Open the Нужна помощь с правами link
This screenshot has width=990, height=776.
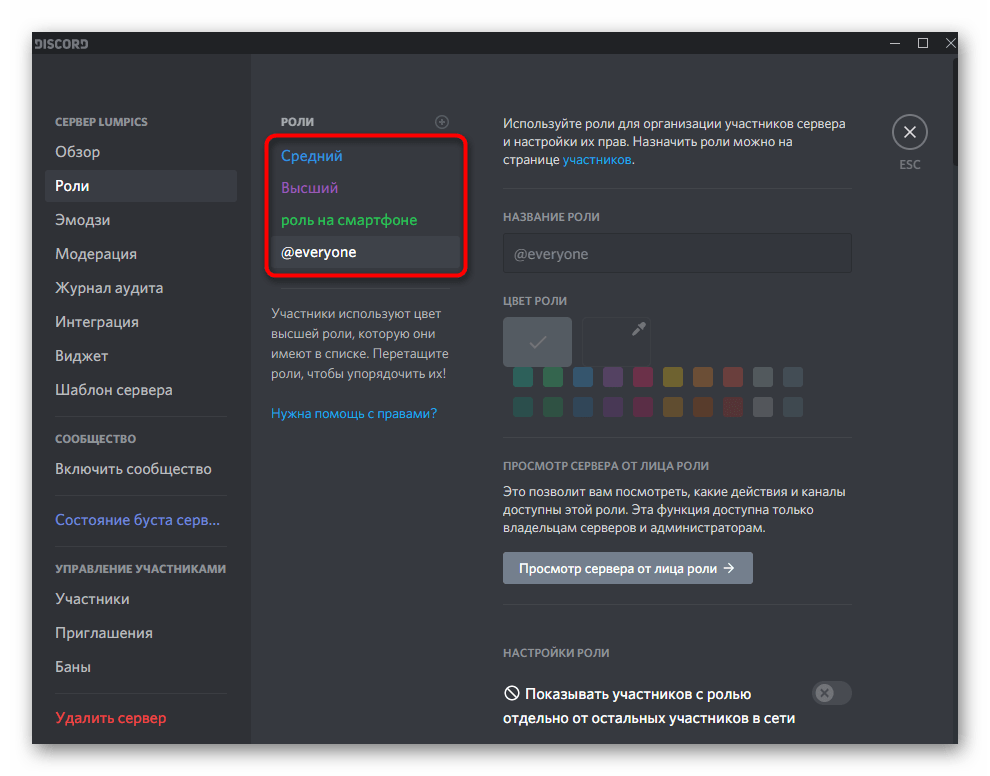(x=354, y=413)
